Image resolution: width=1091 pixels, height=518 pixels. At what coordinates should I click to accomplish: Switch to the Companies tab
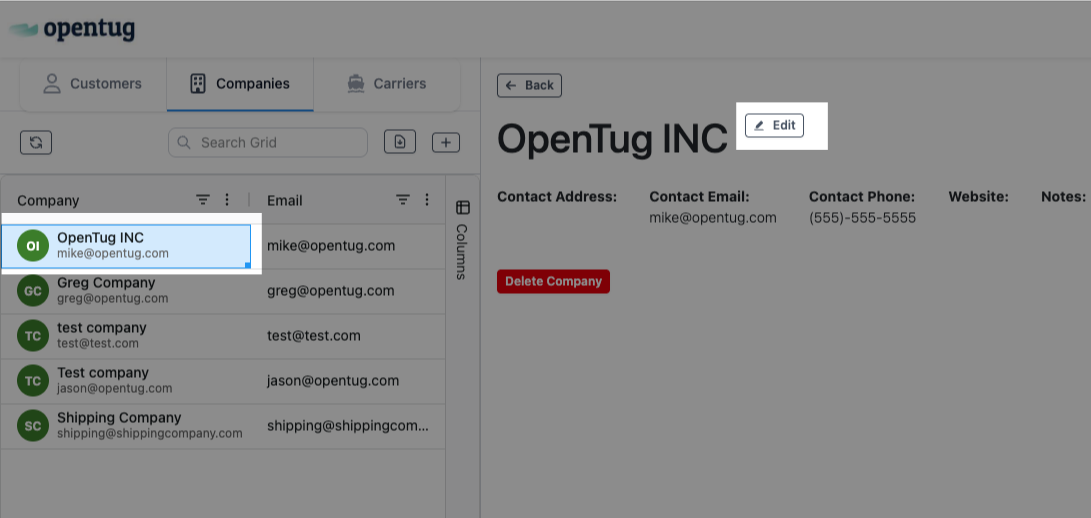pyautogui.click(x=240, y=84)
